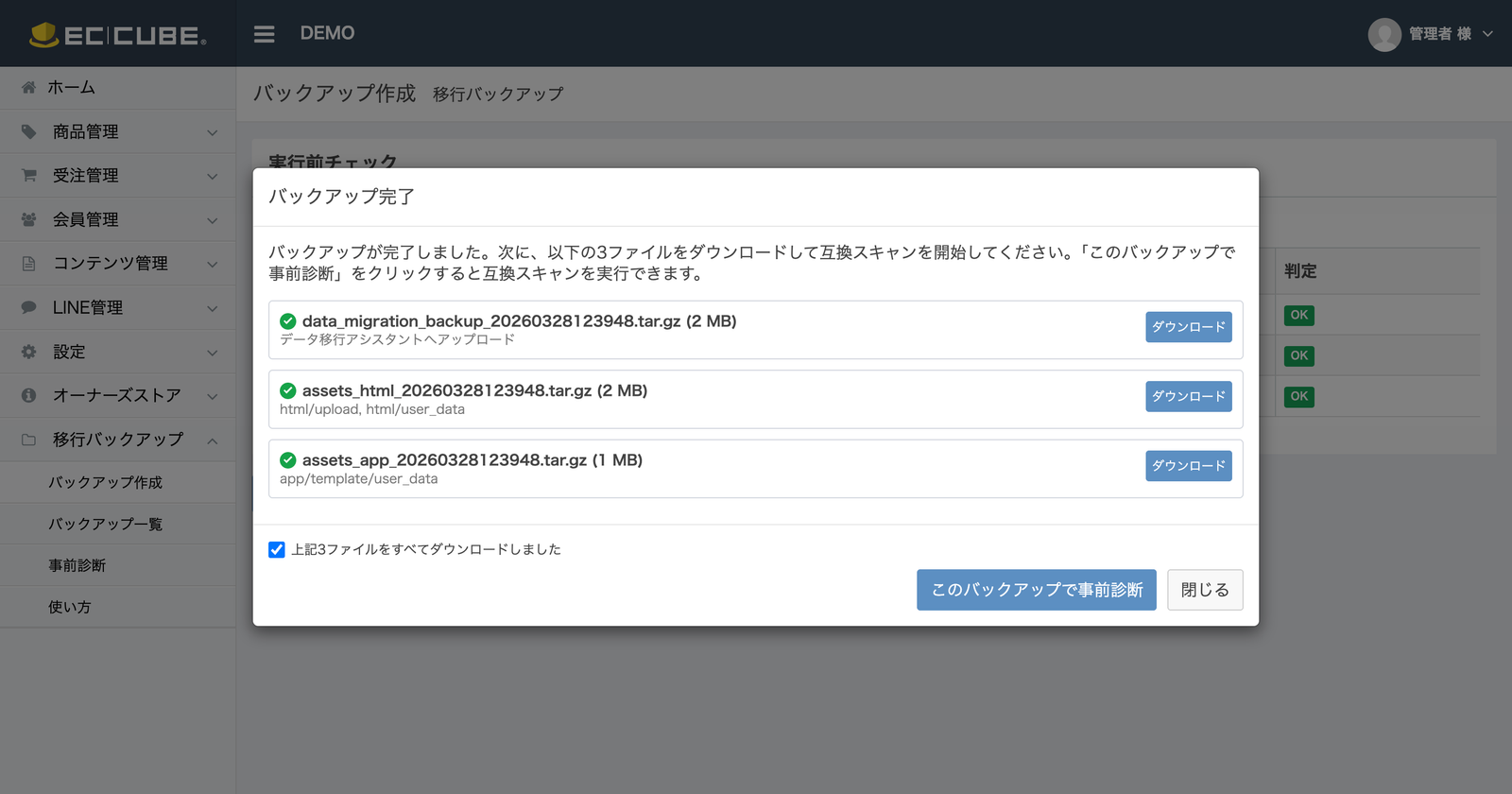
Task: Click the app/template/user_data description text
Action: coord(358,479)
